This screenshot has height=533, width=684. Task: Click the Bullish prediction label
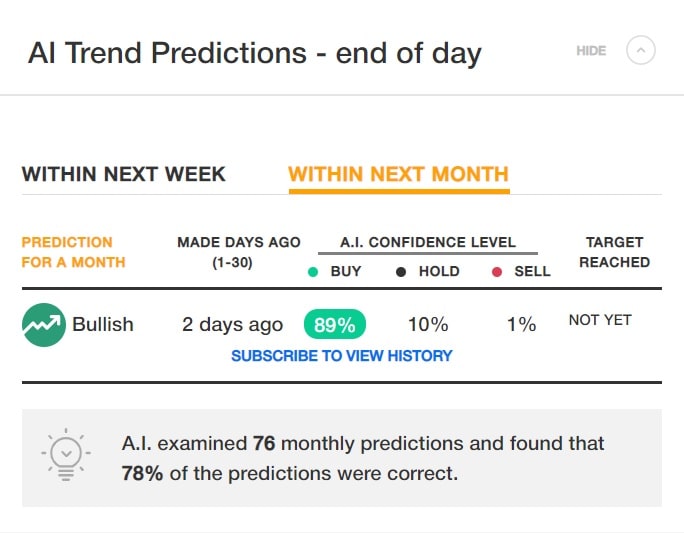pyautogui.click(x=103, y=325)
